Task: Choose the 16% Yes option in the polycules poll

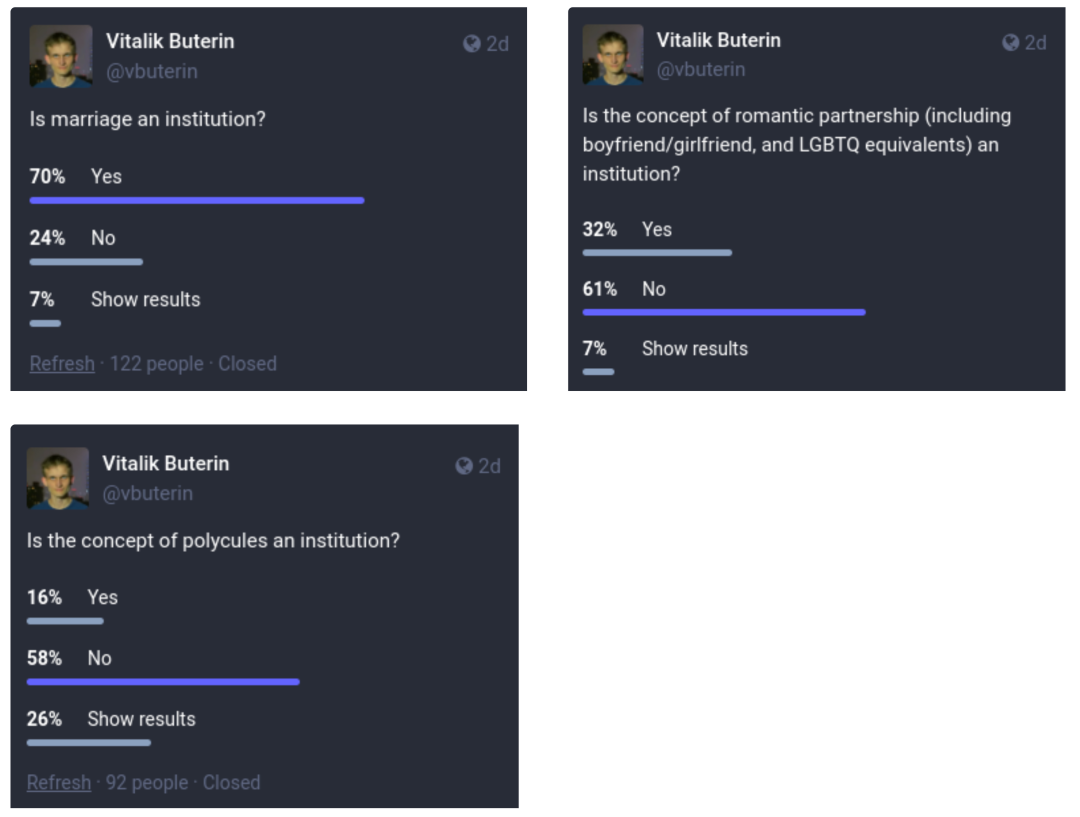Action: [102, 598]
